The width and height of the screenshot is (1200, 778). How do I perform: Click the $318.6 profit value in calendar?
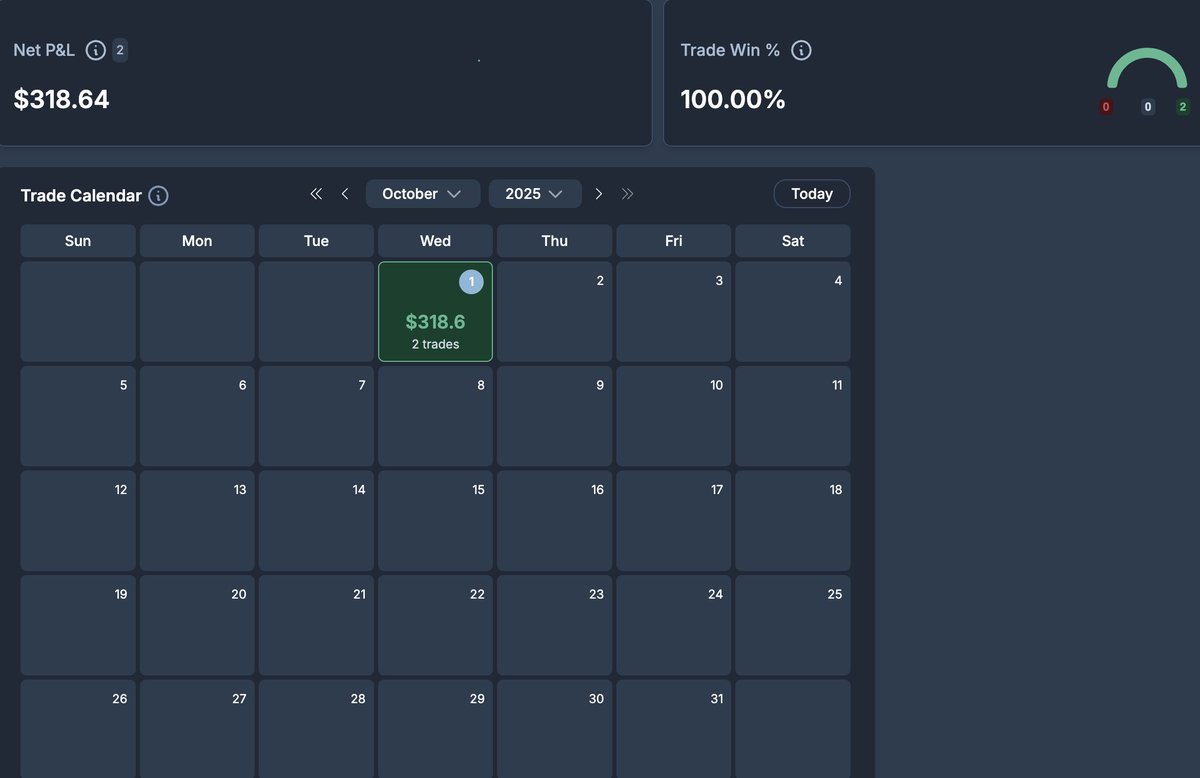click(435, 322)
